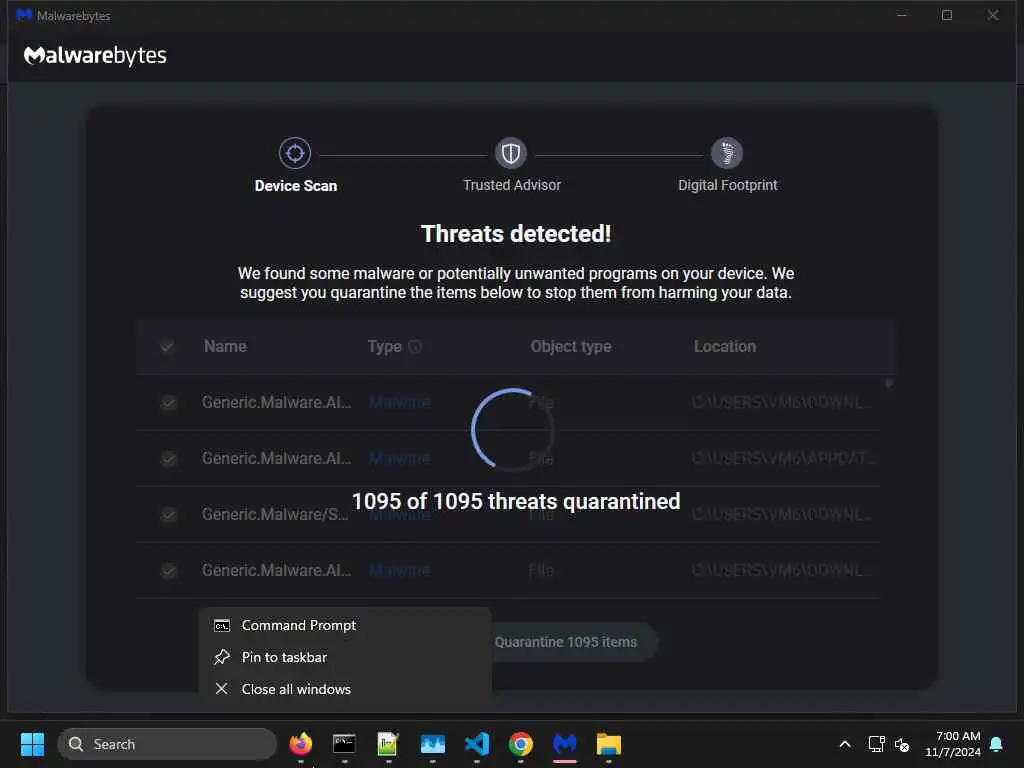Click the network status tray icon
The height and width of the screenshot is (768, 1024).
coord(876,744)
